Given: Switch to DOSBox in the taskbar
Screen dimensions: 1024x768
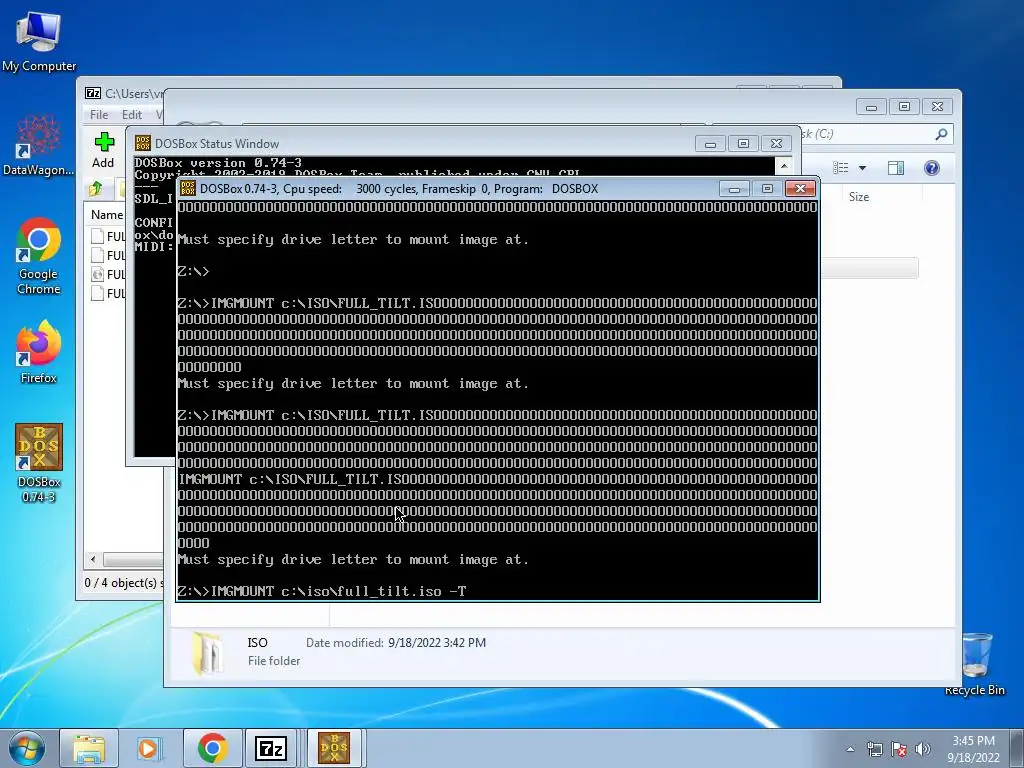Looking at the screenshot, I should [x=334, y=748].
